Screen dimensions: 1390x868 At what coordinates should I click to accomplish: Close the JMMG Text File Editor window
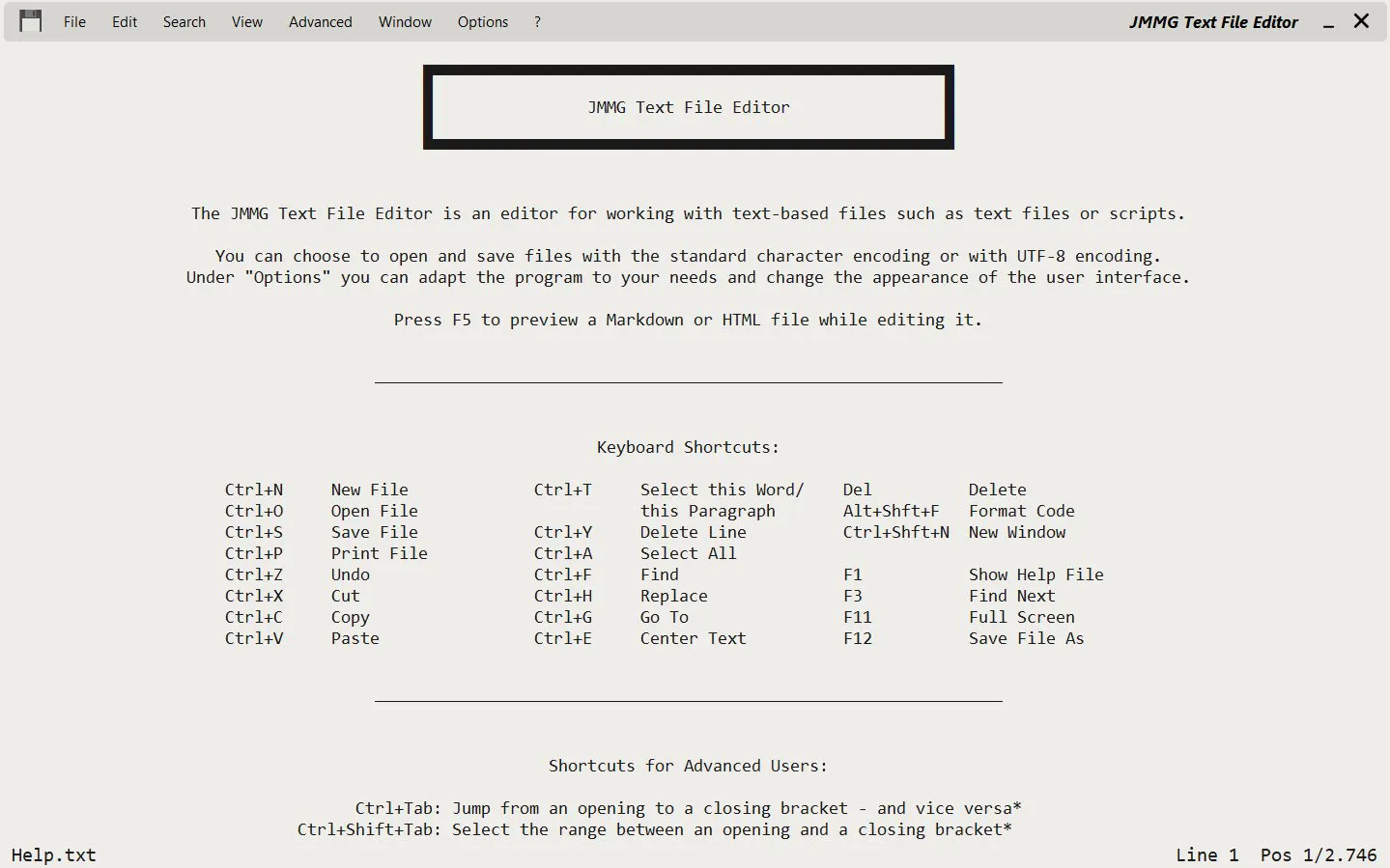[1361, 20]
